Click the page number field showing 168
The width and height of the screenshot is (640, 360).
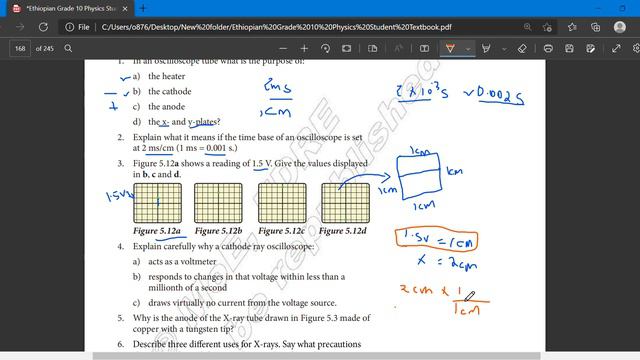tap(20, 49)
